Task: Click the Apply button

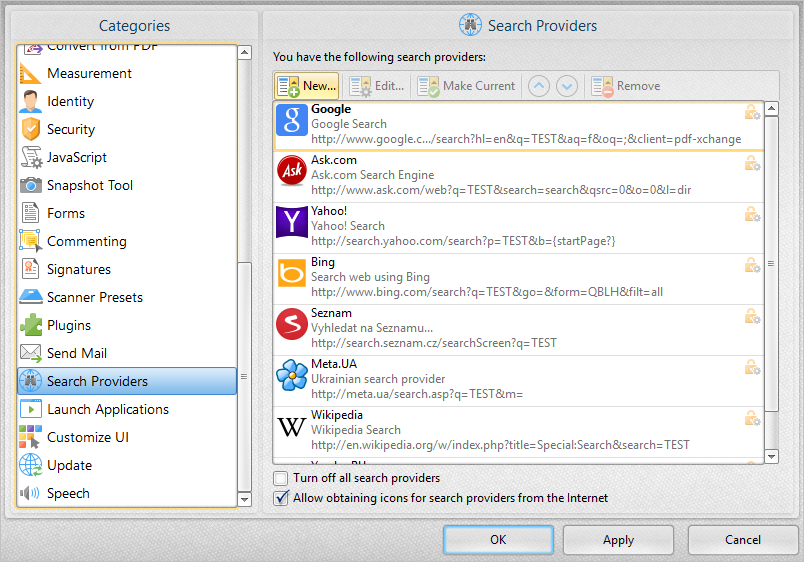Action: [x=617, y=540]
